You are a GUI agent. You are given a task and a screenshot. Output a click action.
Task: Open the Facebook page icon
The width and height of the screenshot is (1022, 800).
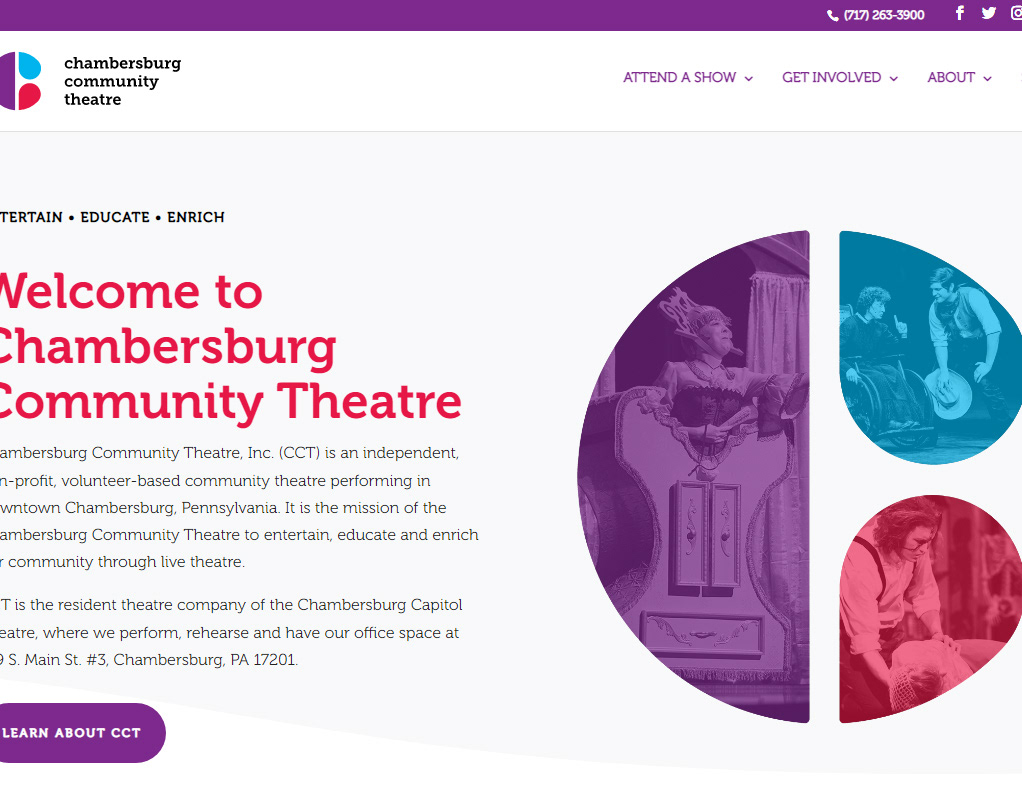point(959,13)
